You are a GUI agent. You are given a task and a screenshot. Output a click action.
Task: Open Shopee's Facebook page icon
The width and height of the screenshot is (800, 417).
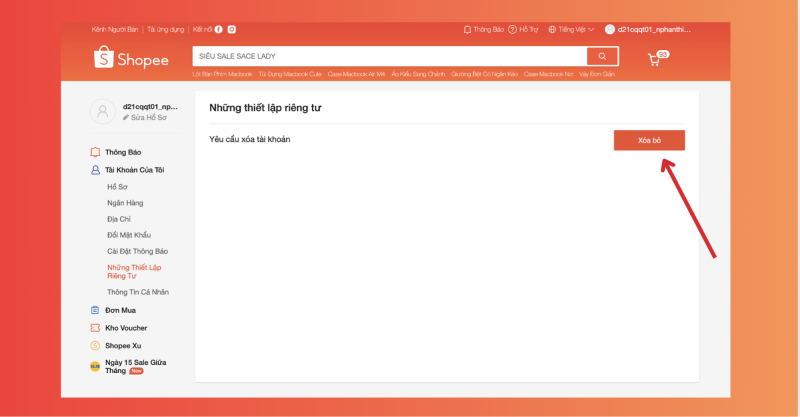tap(219, 30)
